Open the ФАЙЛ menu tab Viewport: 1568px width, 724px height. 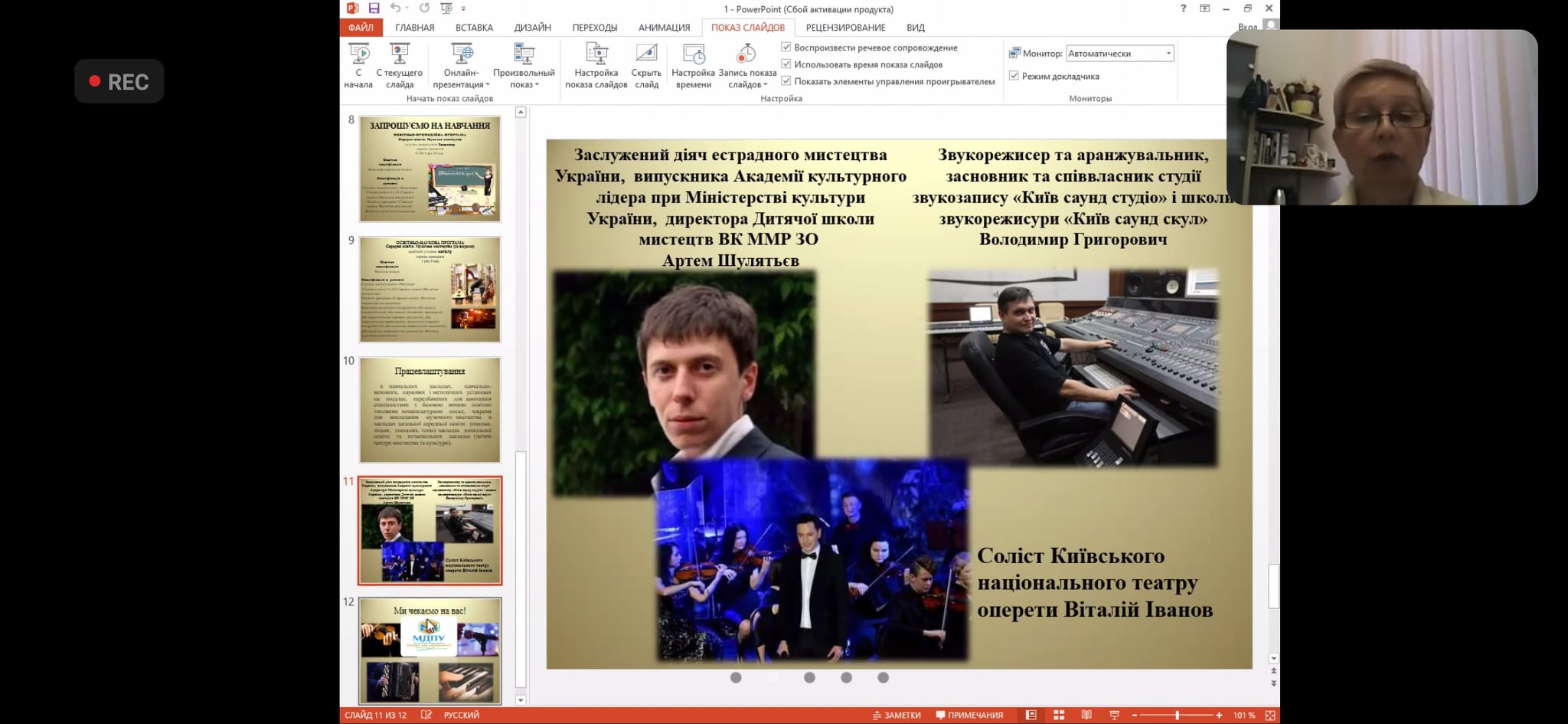click(361, 28)
